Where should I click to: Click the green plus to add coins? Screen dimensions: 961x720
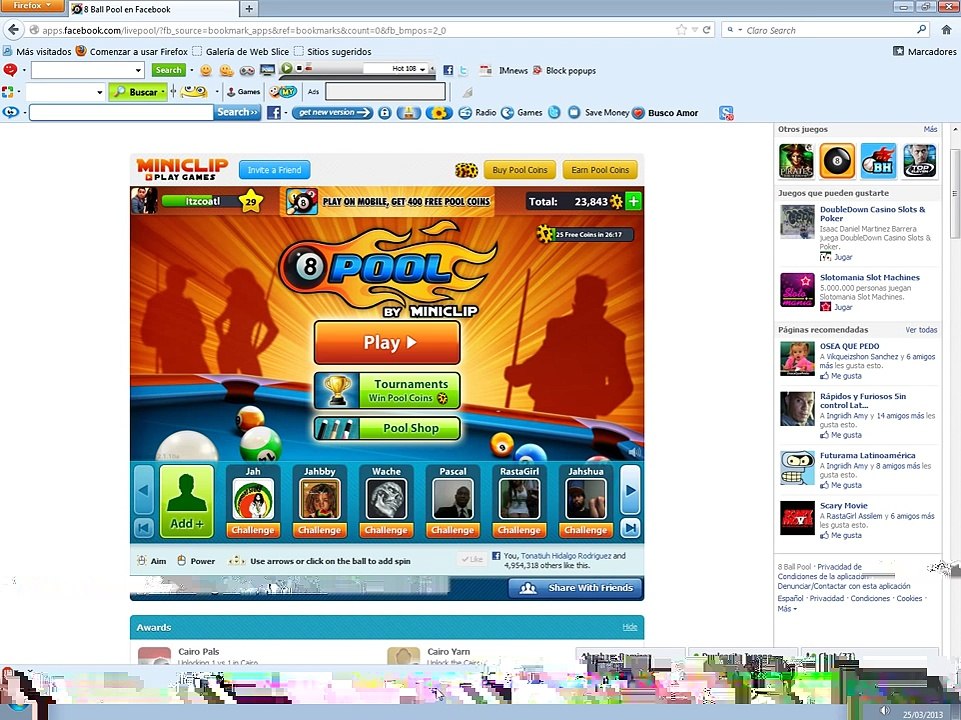point(633,201)
